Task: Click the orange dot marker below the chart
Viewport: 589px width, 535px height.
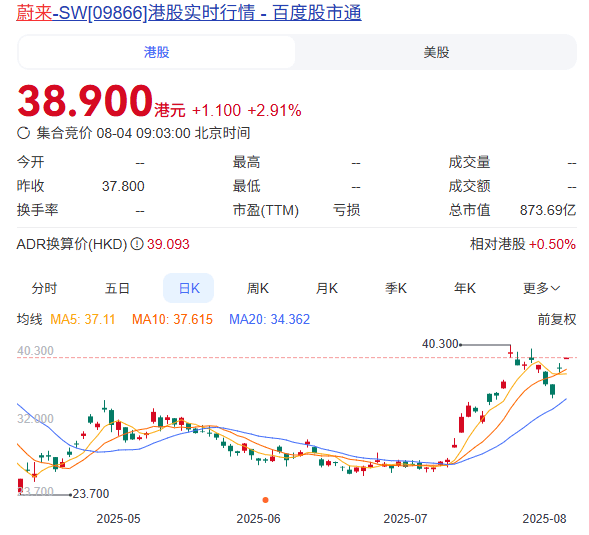Action: coord(265,500)
